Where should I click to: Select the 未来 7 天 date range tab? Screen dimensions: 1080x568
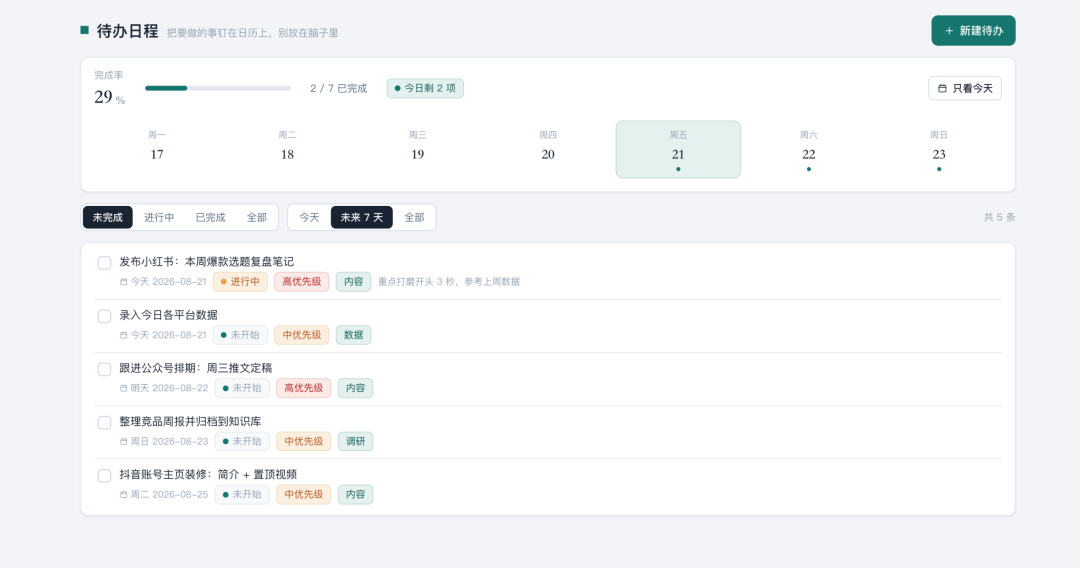362,218
